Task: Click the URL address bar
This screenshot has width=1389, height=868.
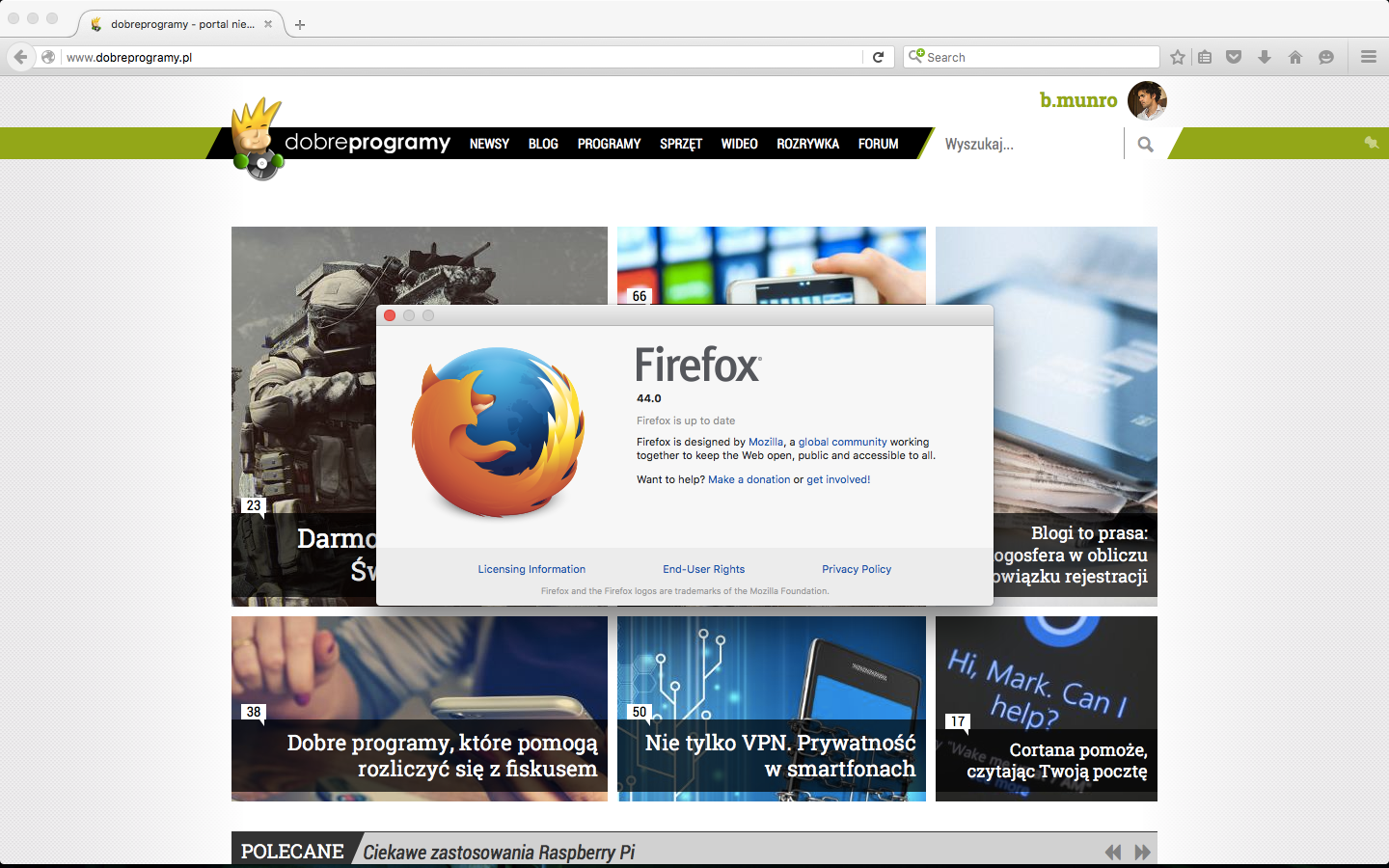Action: [463, 57]
